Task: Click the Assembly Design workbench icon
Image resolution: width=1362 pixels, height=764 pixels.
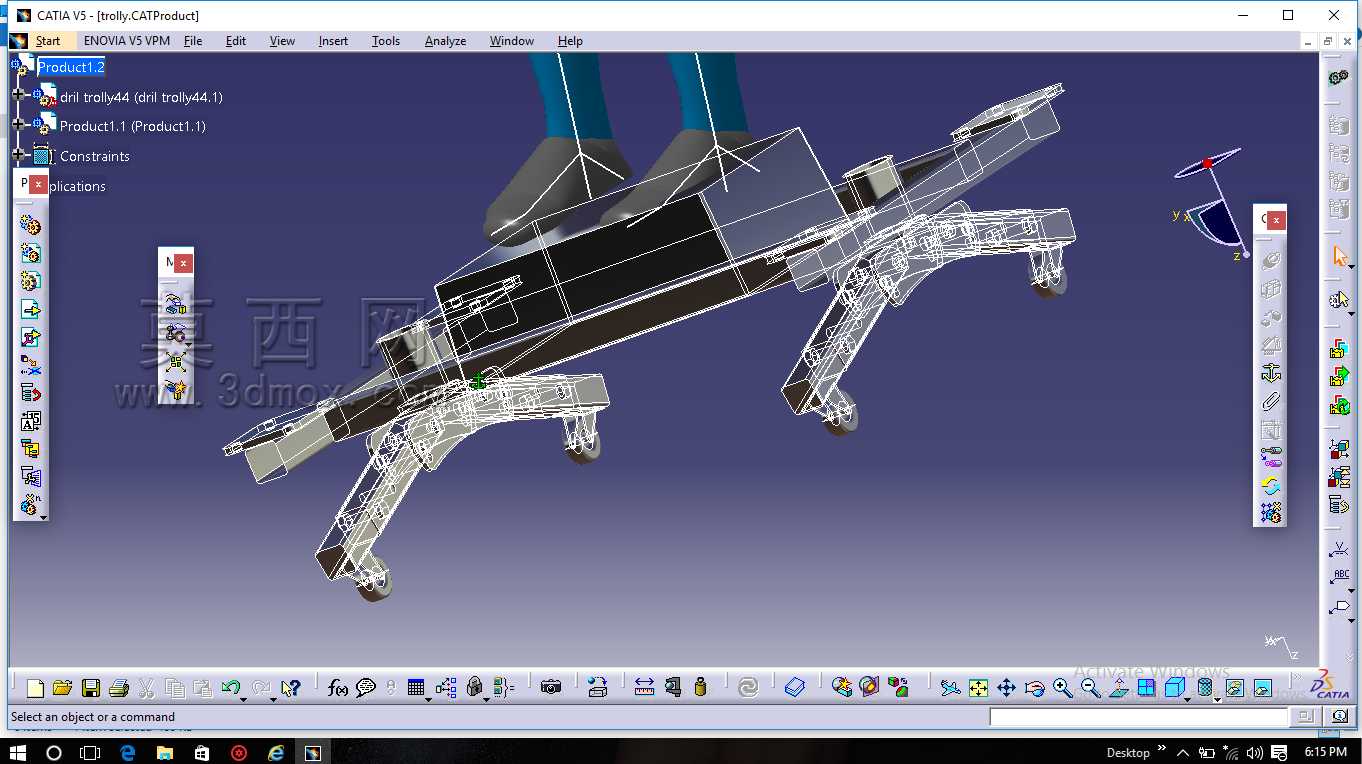Action: point(1338,78)
